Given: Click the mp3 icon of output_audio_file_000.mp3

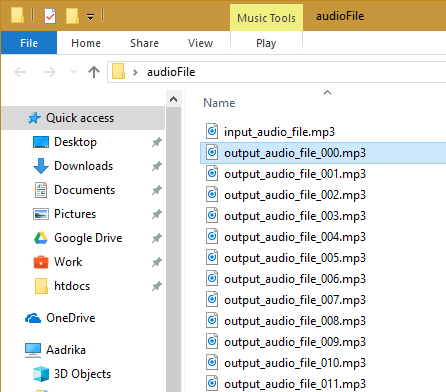Looking at the screenshot, I should click(x=212, y=152).
